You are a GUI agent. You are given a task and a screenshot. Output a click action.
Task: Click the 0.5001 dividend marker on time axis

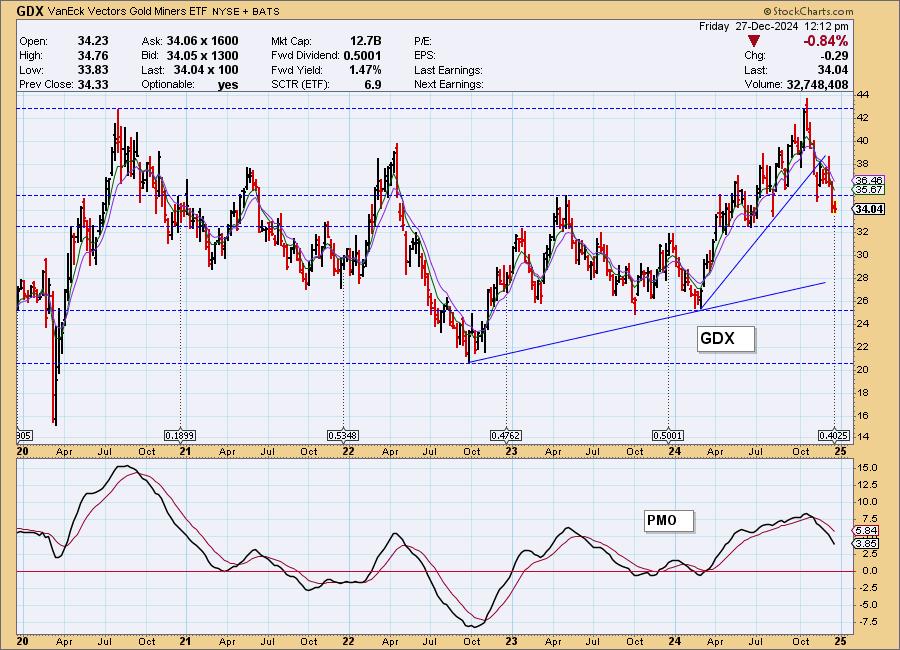coord(669,436)
